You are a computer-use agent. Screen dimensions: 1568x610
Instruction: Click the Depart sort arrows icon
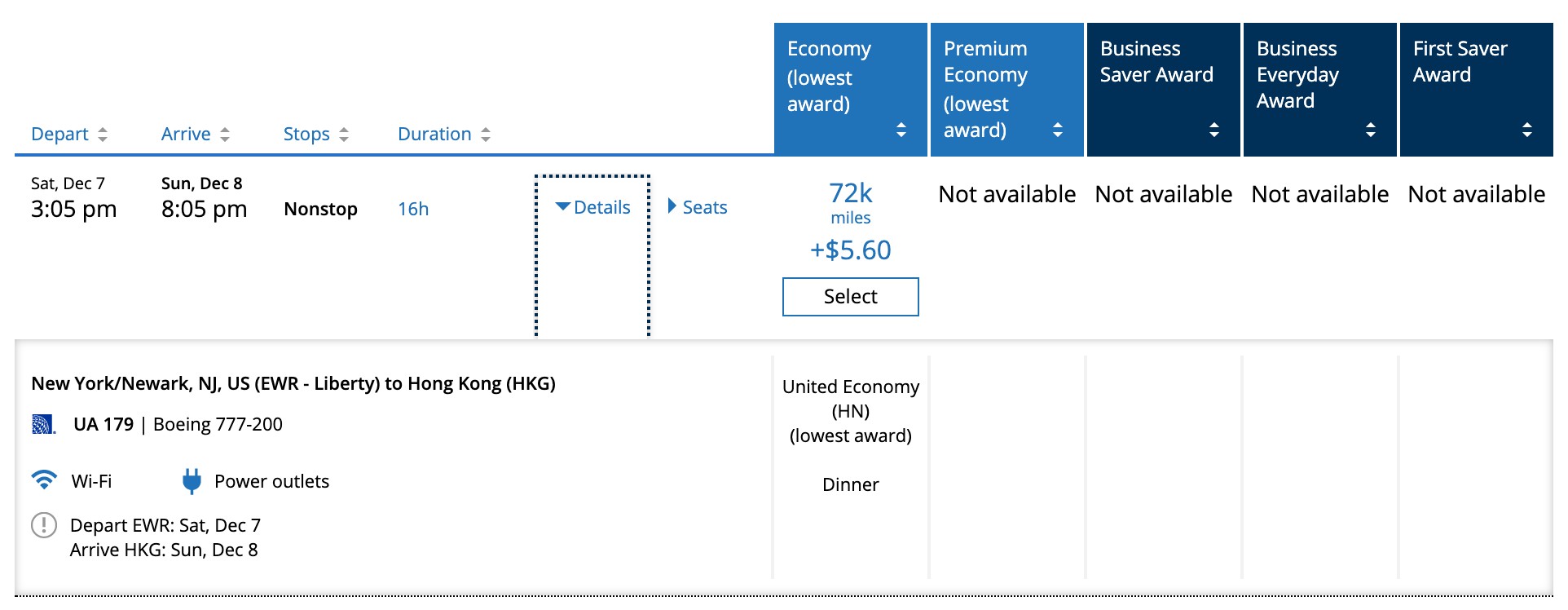point(103,135)
